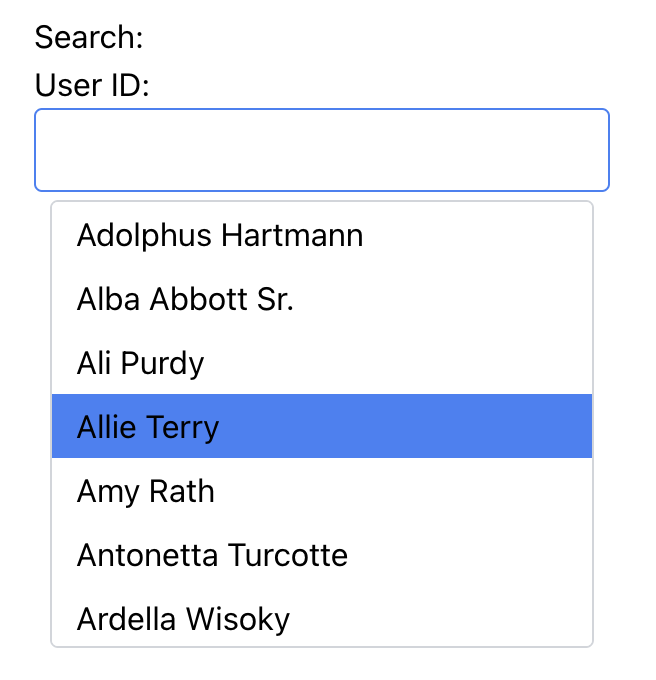Click the User ID text input field

point(321,150)
